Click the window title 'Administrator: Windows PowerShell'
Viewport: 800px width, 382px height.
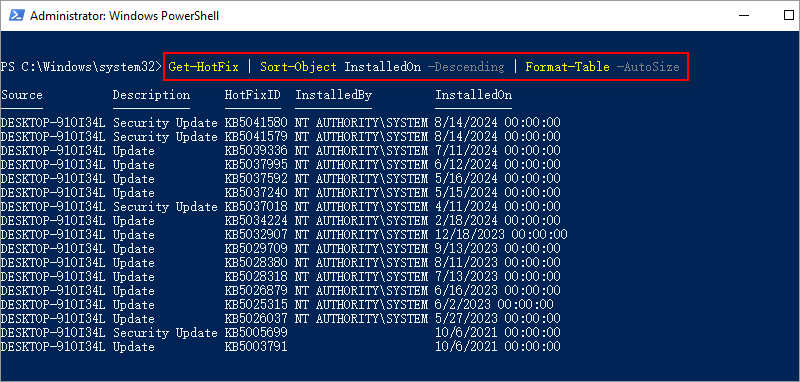tap(124, 16)
